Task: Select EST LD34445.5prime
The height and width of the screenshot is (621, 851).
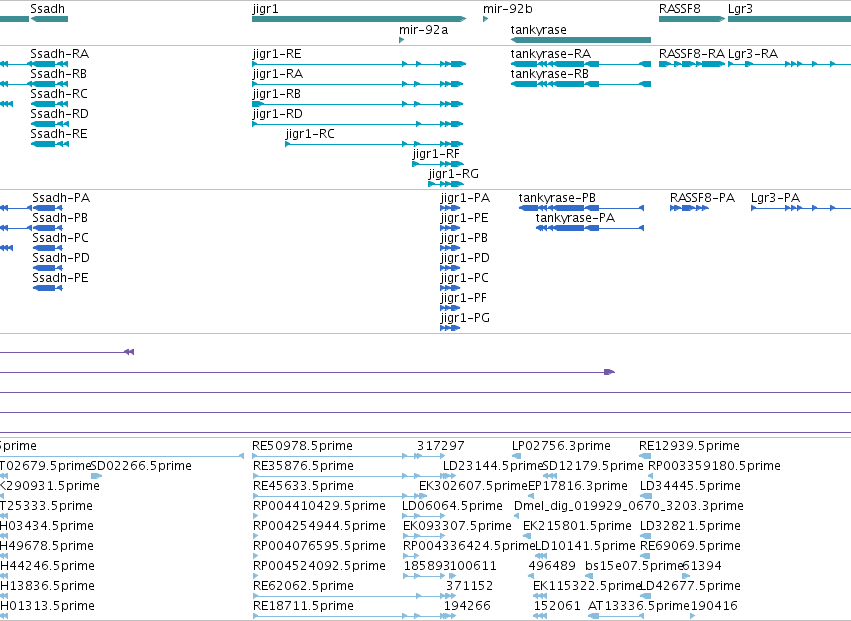Action: pos(690,486)
